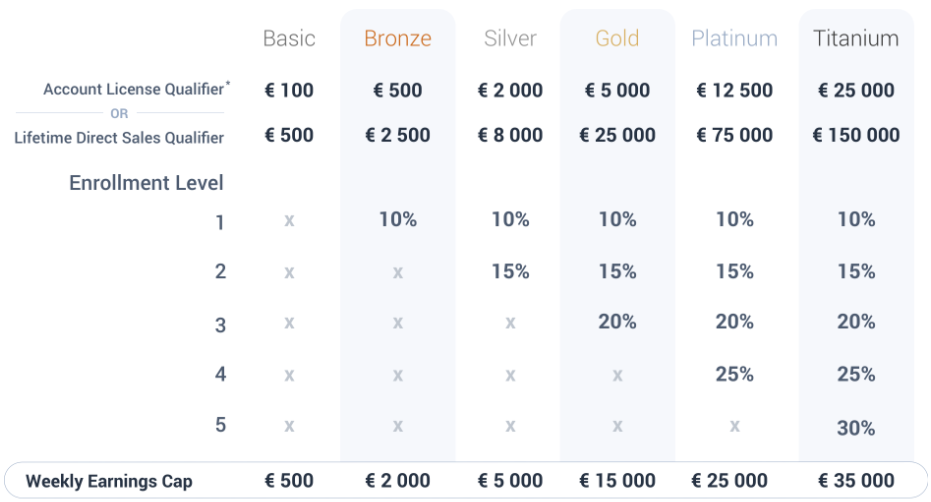Click the Titanium tier heading

coord(856,39)
